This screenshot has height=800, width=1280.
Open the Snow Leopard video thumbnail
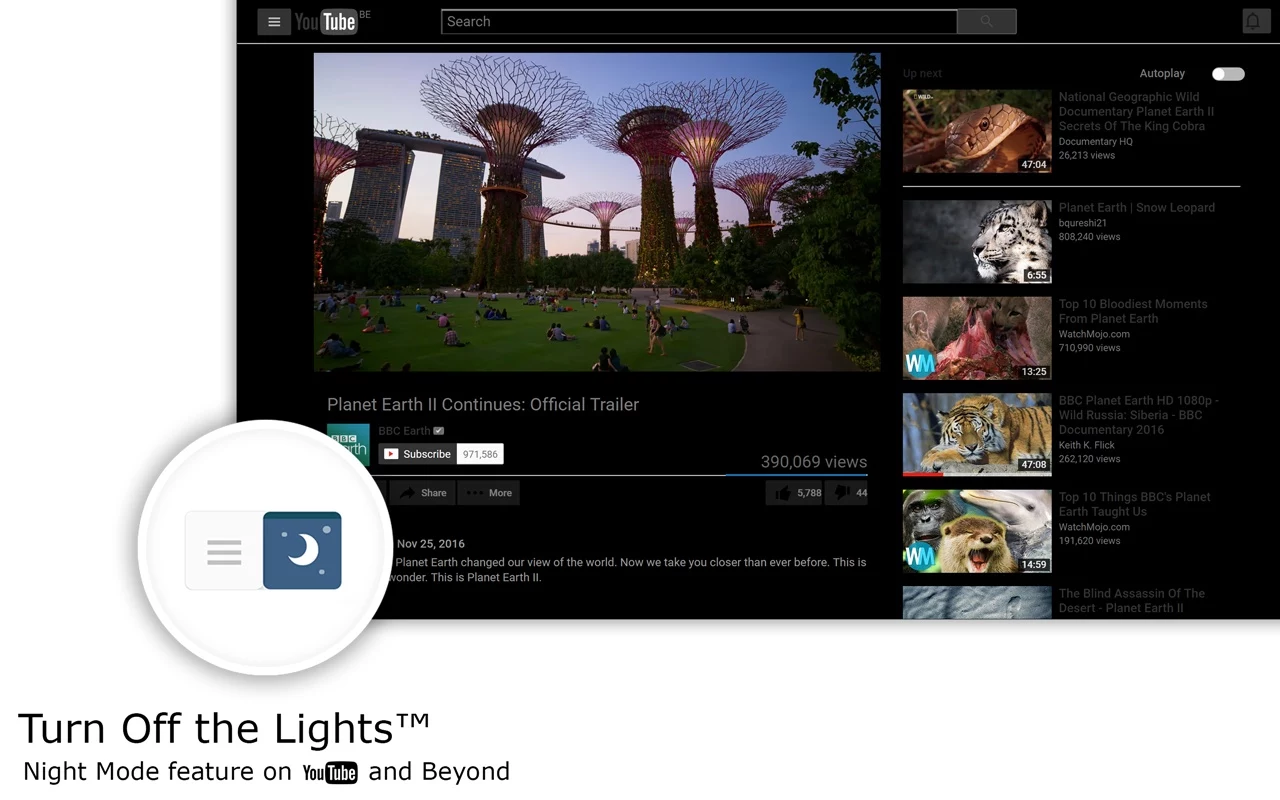pos(976,241)
